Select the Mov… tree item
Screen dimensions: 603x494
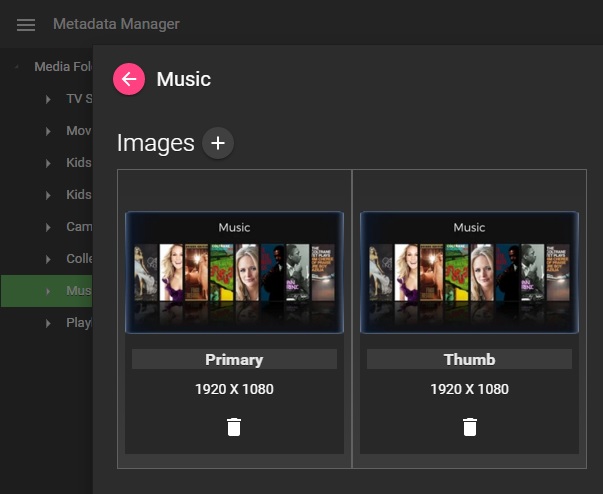(x=79, y=131)
